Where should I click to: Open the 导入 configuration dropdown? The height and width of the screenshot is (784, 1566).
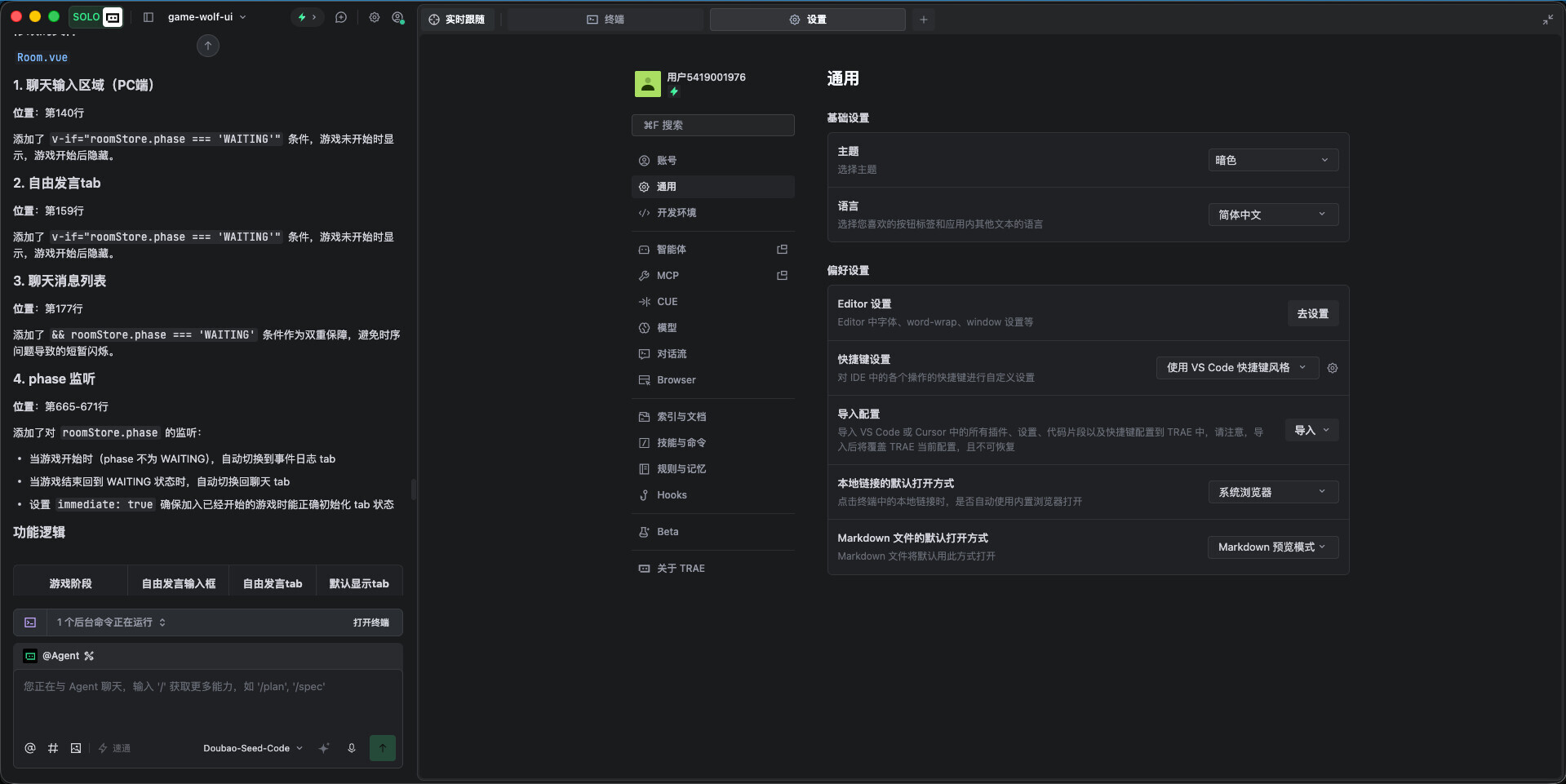(x=1312, y=431)
